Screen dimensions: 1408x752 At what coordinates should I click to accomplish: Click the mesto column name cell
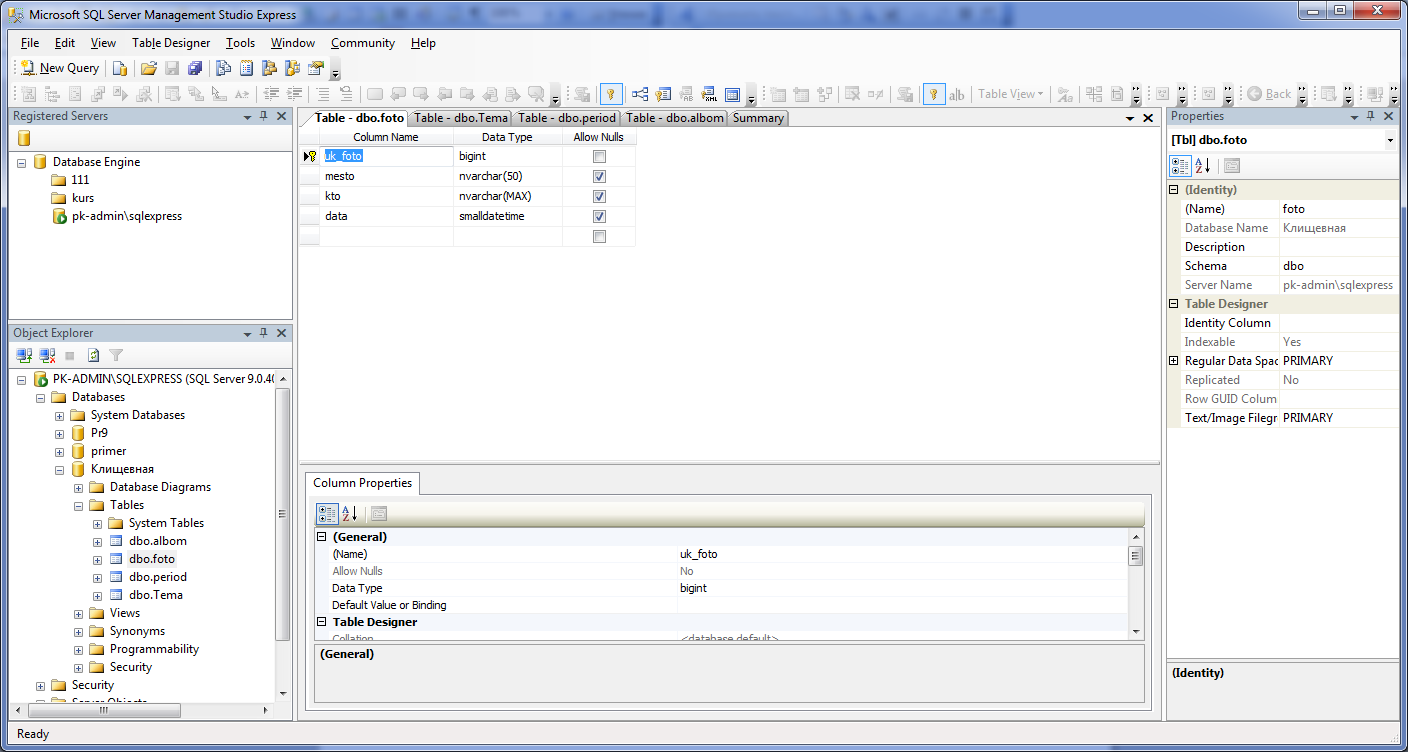pyautogui.click(x=387, y=176)
